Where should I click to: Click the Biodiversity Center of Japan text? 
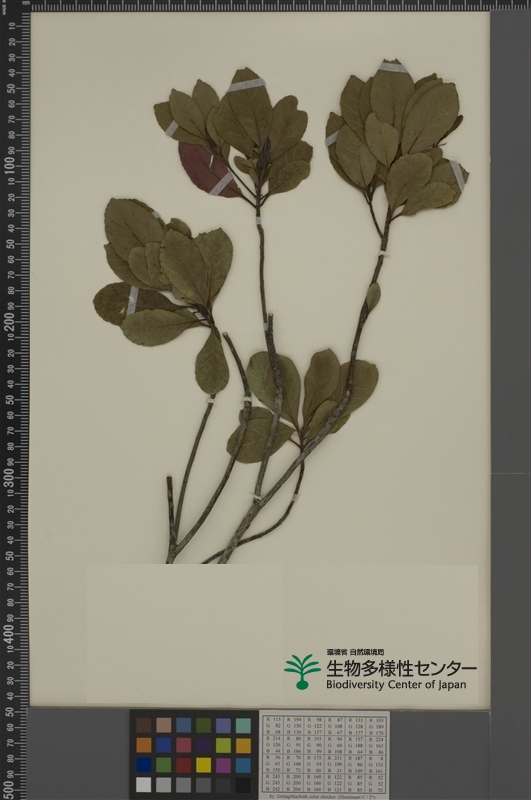coord(396,685)
